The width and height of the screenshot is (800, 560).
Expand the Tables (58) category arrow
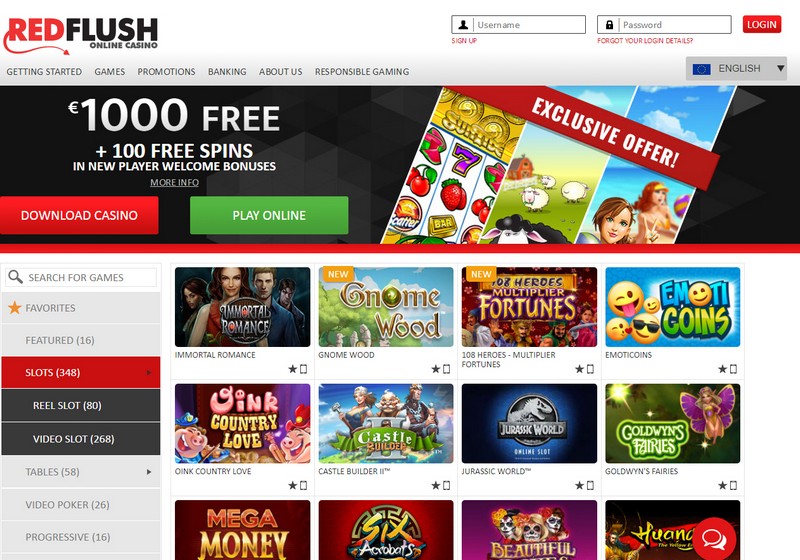(149, 472)
